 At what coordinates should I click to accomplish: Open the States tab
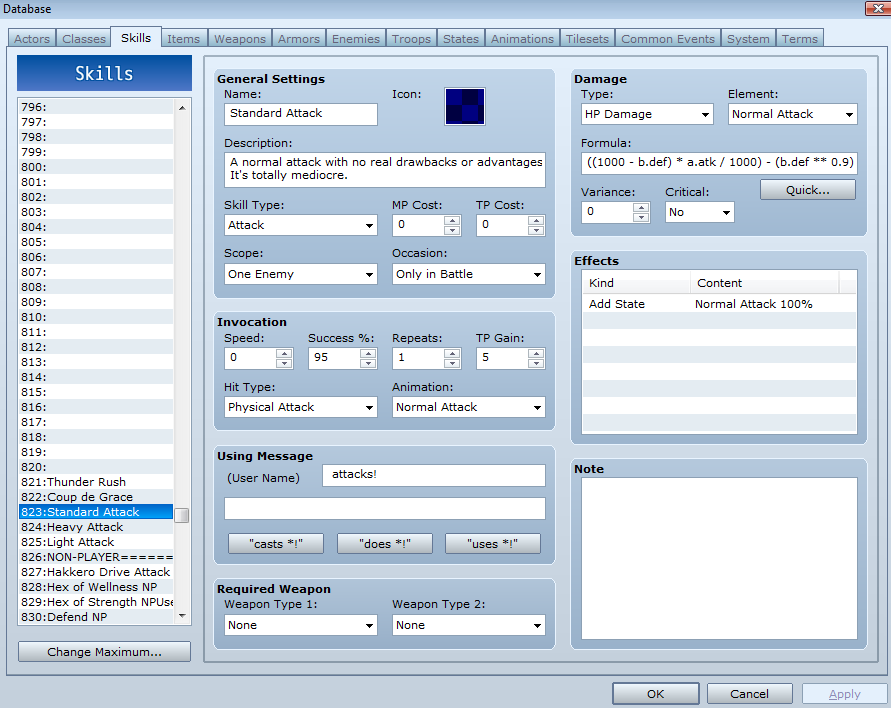pos(461,39)
